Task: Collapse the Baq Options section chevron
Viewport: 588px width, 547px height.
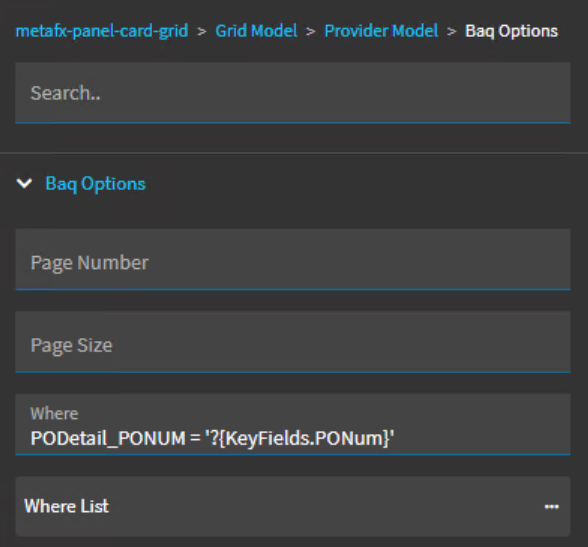Action: [x=24, y=183]
